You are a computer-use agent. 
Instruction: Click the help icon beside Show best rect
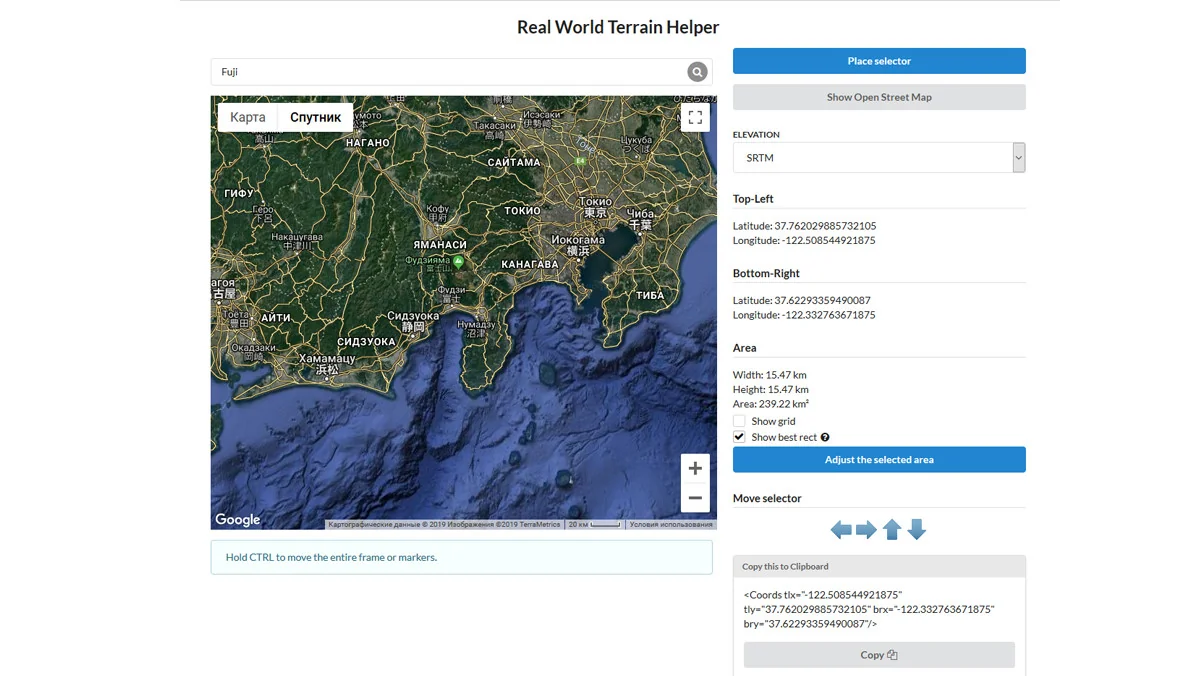[x=825, y=437]
